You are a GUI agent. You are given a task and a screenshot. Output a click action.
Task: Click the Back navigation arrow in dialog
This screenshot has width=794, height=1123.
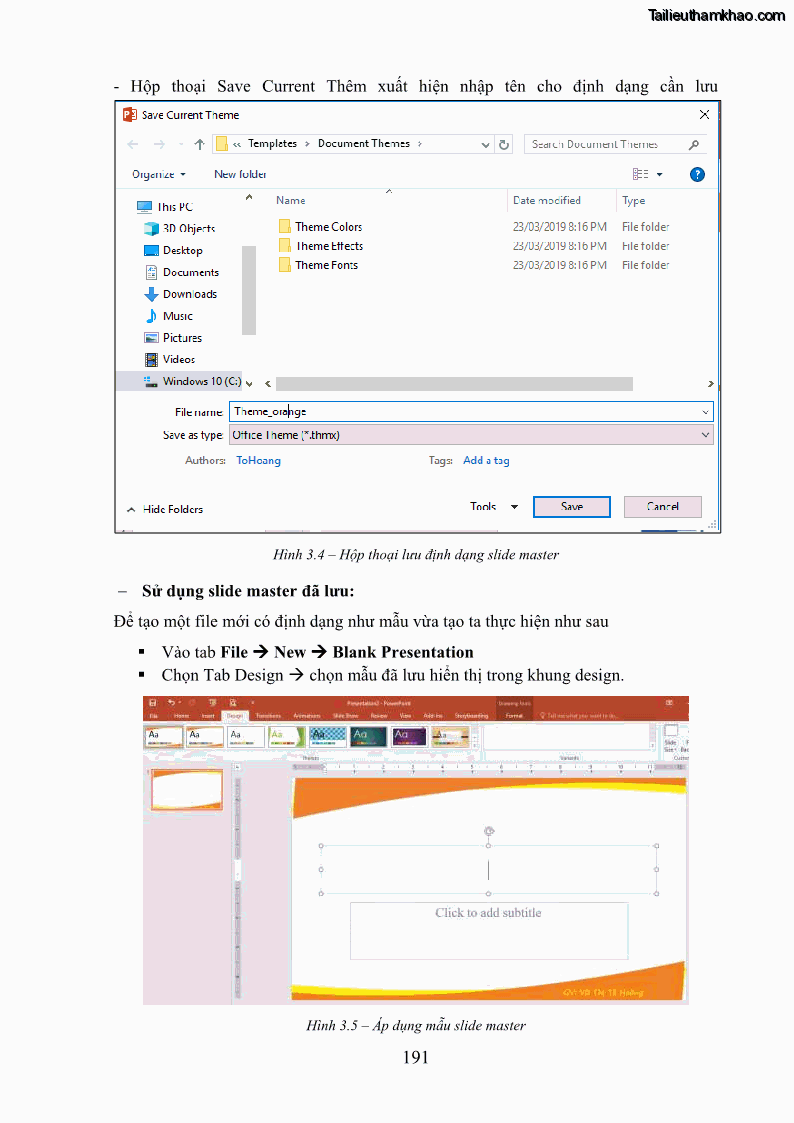133,144
